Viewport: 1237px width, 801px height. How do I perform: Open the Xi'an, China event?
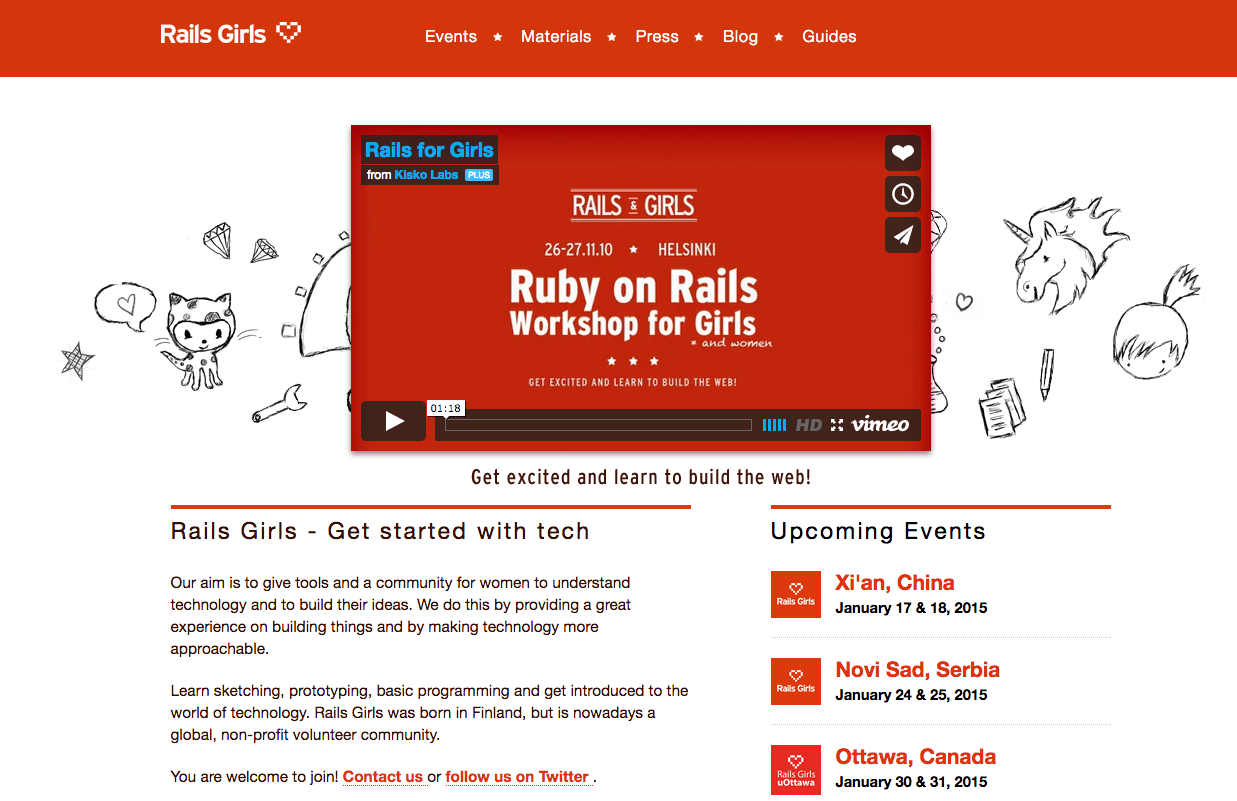(x=894, y=583)
